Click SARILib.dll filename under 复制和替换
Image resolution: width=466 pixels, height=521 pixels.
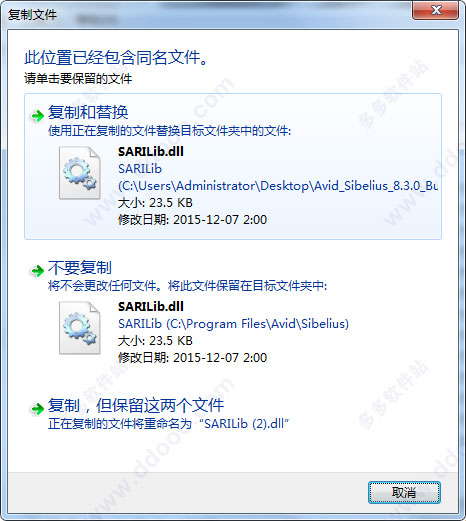[x=151, y=152]
